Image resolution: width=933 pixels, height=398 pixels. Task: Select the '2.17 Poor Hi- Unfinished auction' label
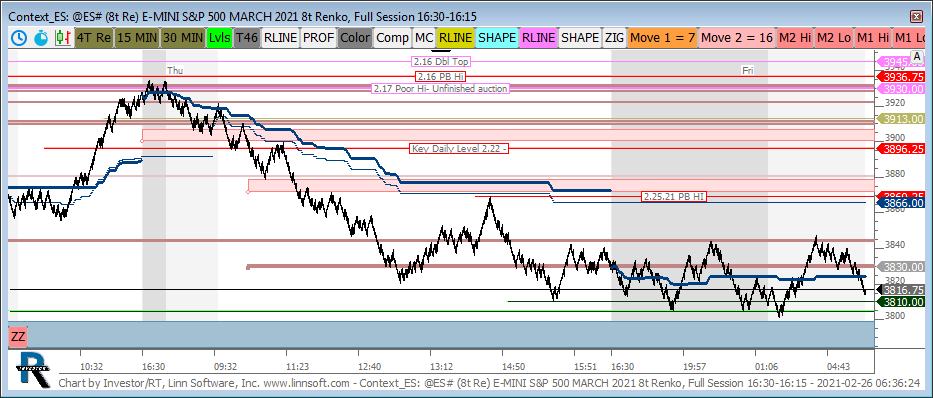tap(440, 89)
